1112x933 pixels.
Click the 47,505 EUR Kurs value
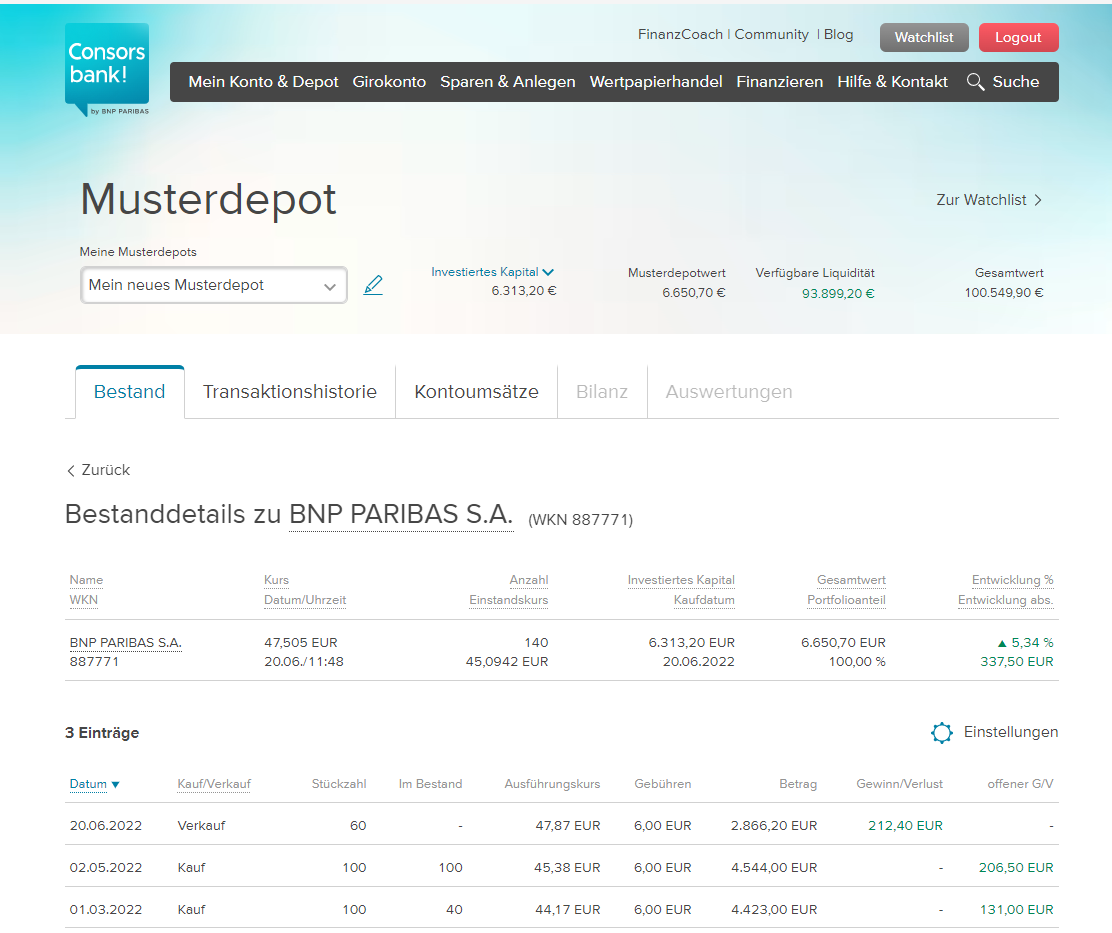[301, 643]
